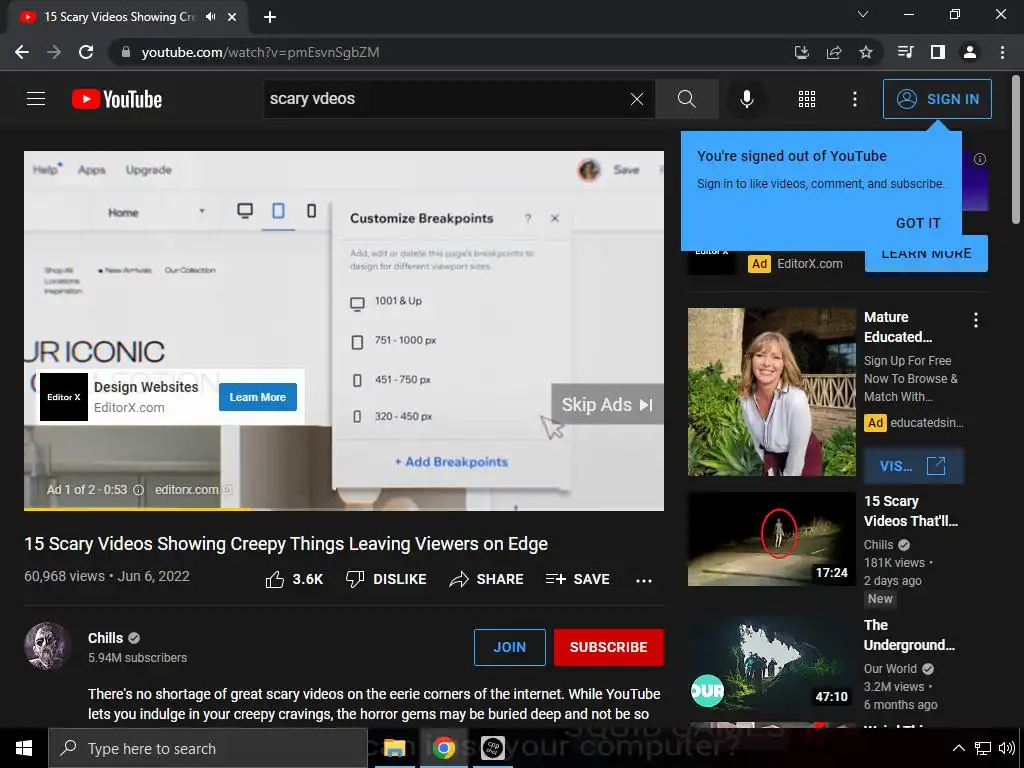Open the Clipchamp-style taskbar app icon
The width and height of the screenshot is (1024, 768).
coord(492,748)
